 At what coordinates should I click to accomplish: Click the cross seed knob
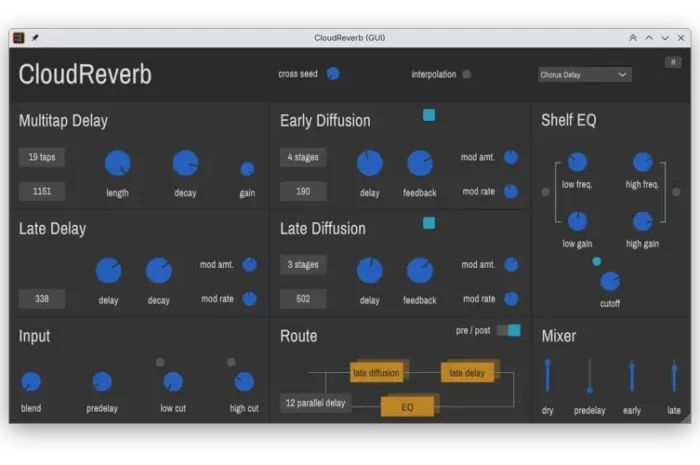coord(333,74)
